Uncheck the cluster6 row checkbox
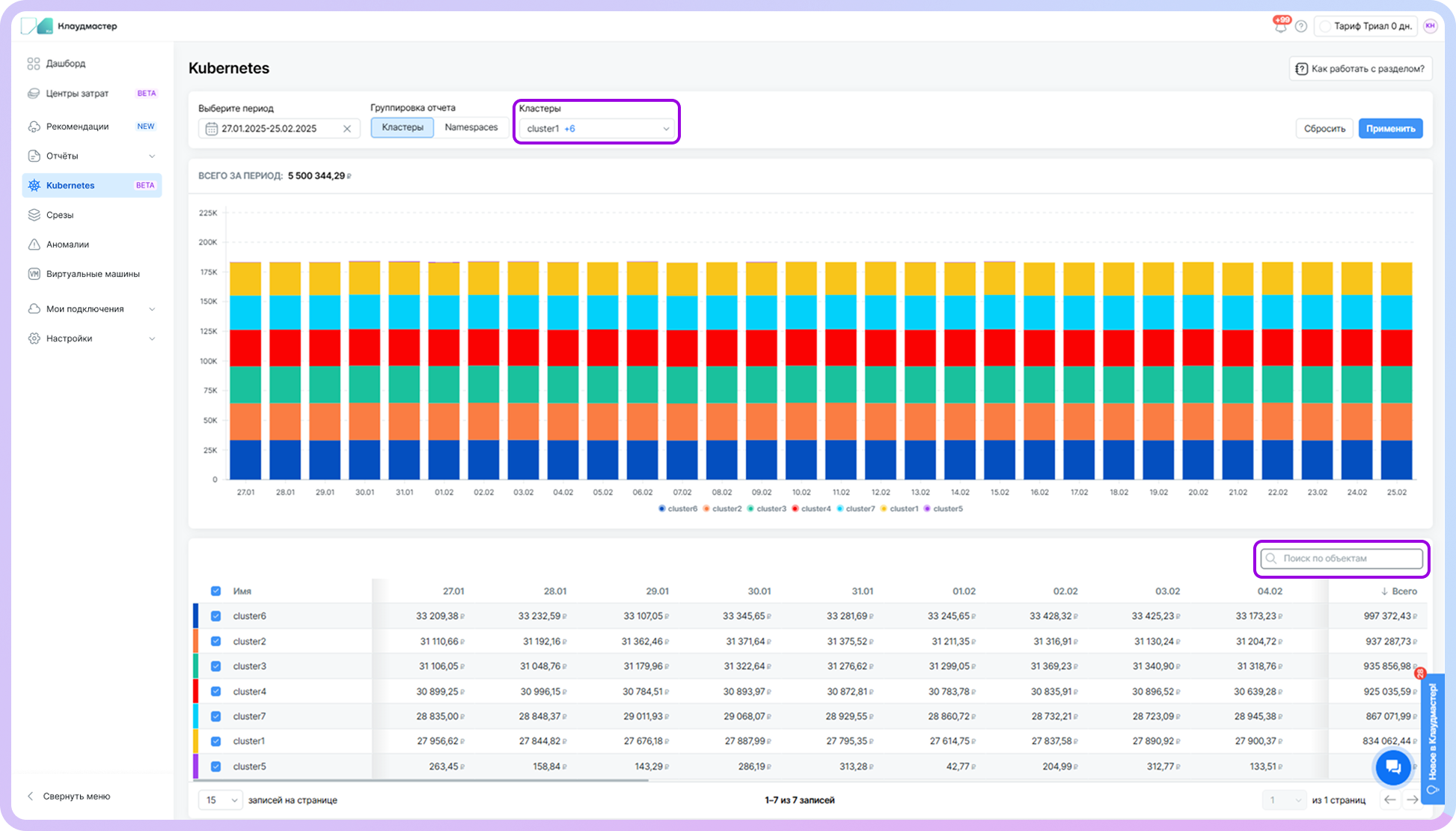This screenshot has width=1456, height=831. tap(216, 616)
